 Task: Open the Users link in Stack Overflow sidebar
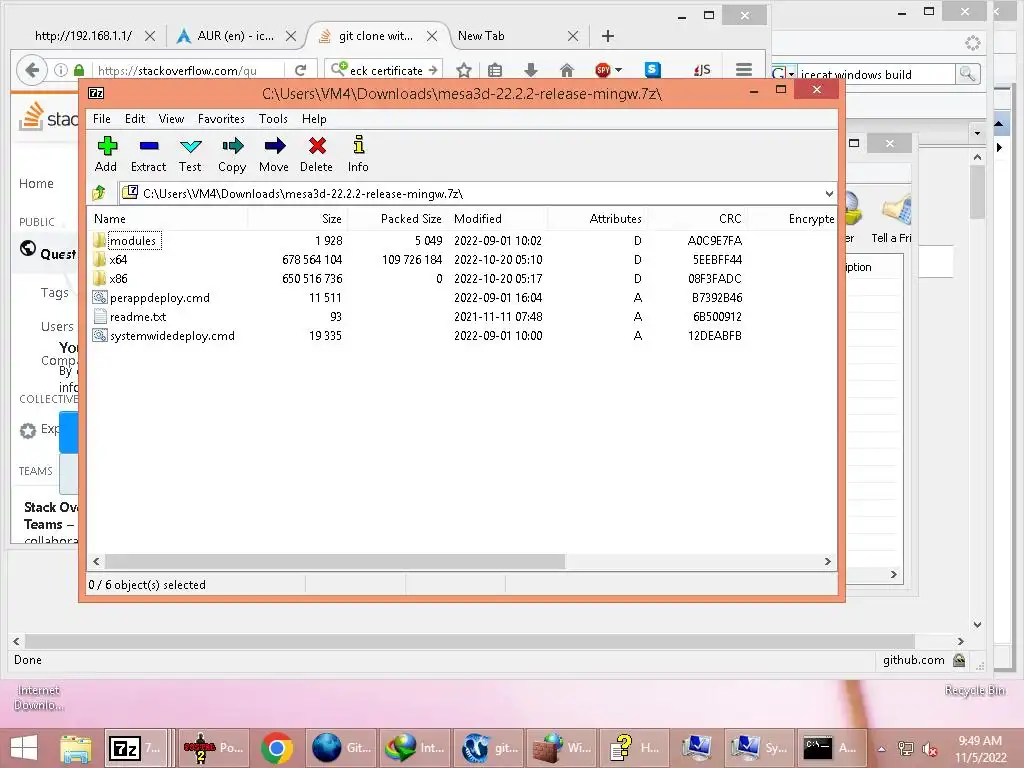(x=57, y=327)
